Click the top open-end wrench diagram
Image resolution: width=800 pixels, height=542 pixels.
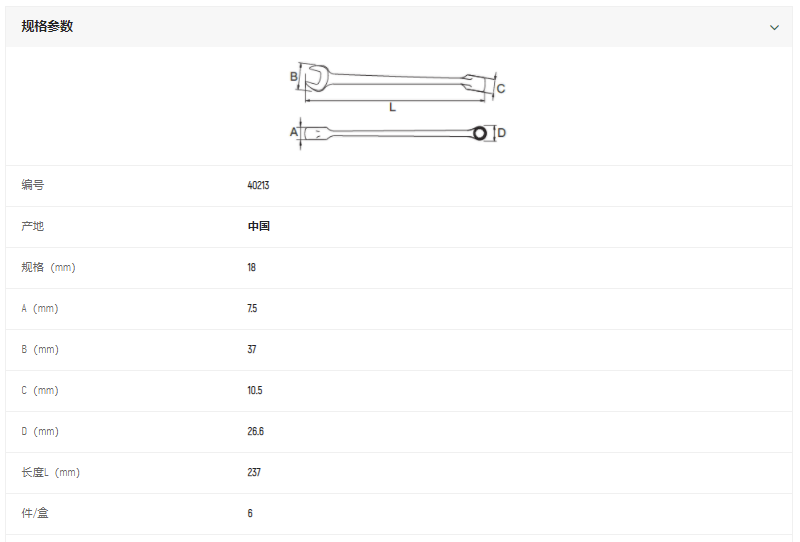click(x=398, y=78)
